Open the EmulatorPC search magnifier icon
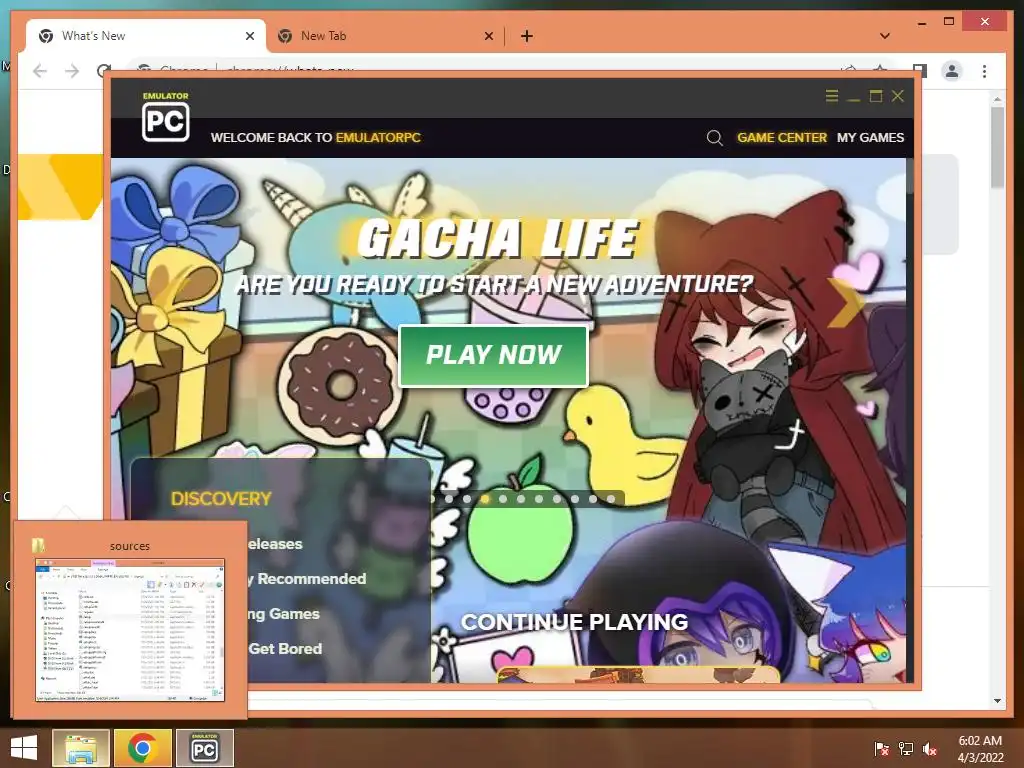1024x768 pixels. [714, 138]
